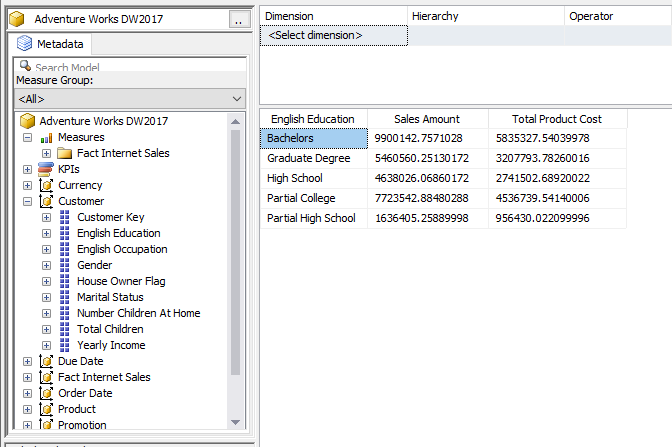Click the 4638026.06860172 sales value

422,178
